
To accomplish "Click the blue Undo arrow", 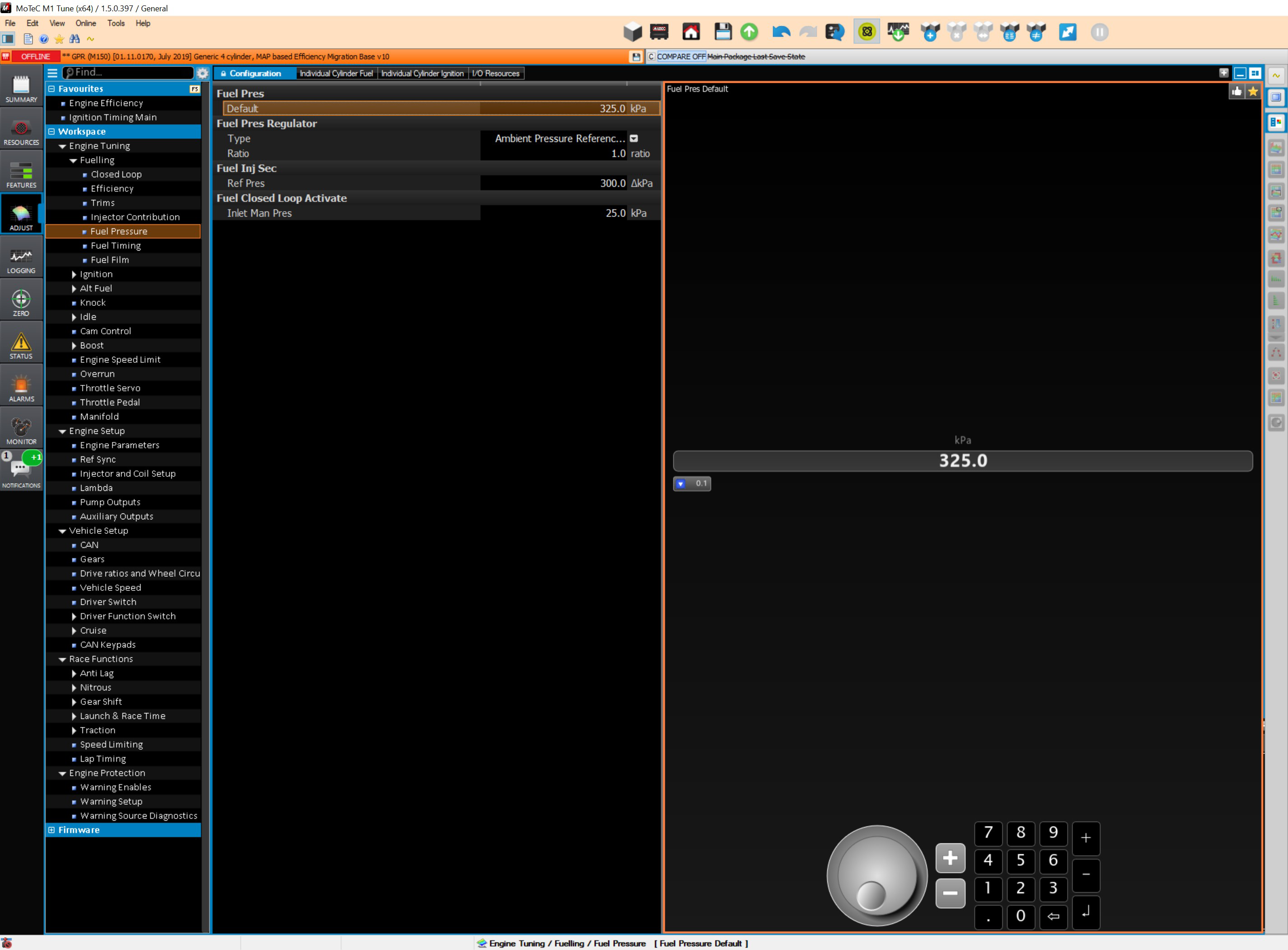I will [781, 32].
